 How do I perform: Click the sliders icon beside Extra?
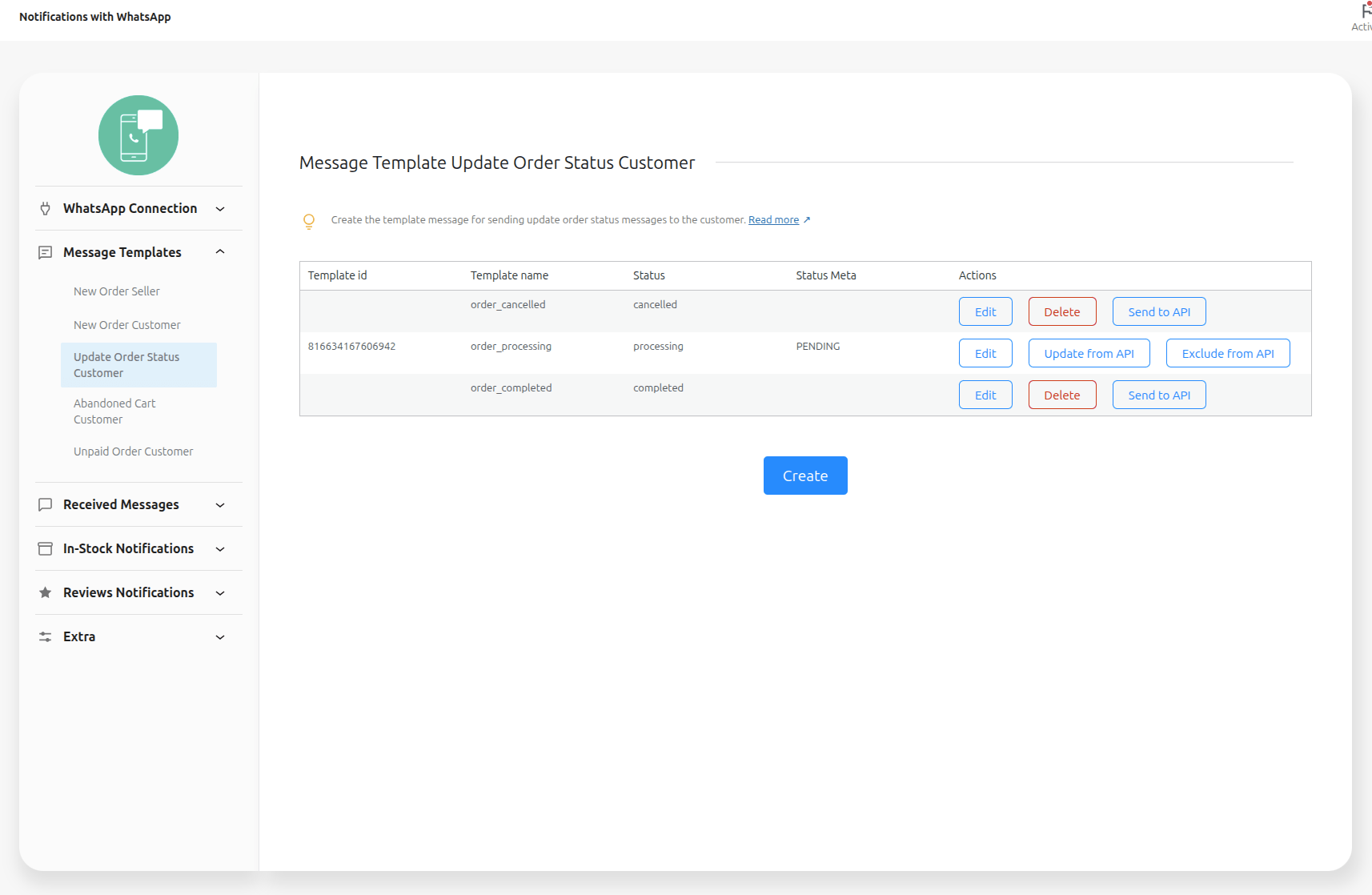[x=46, y=637]
